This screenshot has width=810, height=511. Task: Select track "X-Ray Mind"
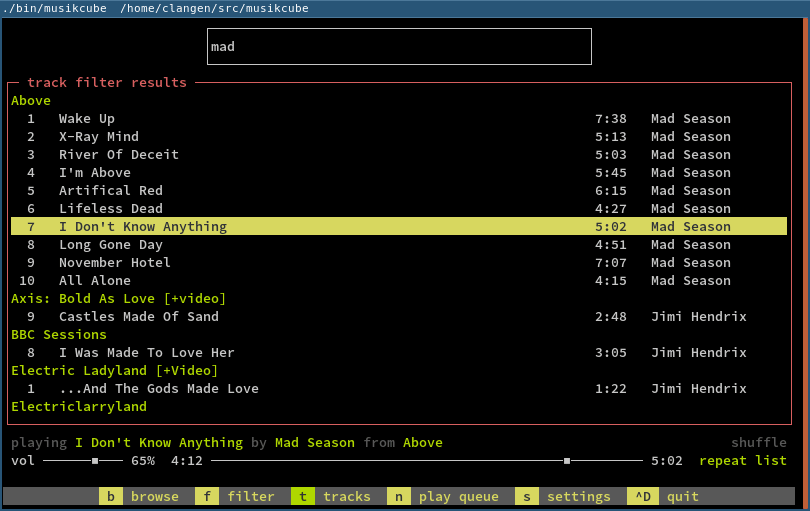[399, 137]
